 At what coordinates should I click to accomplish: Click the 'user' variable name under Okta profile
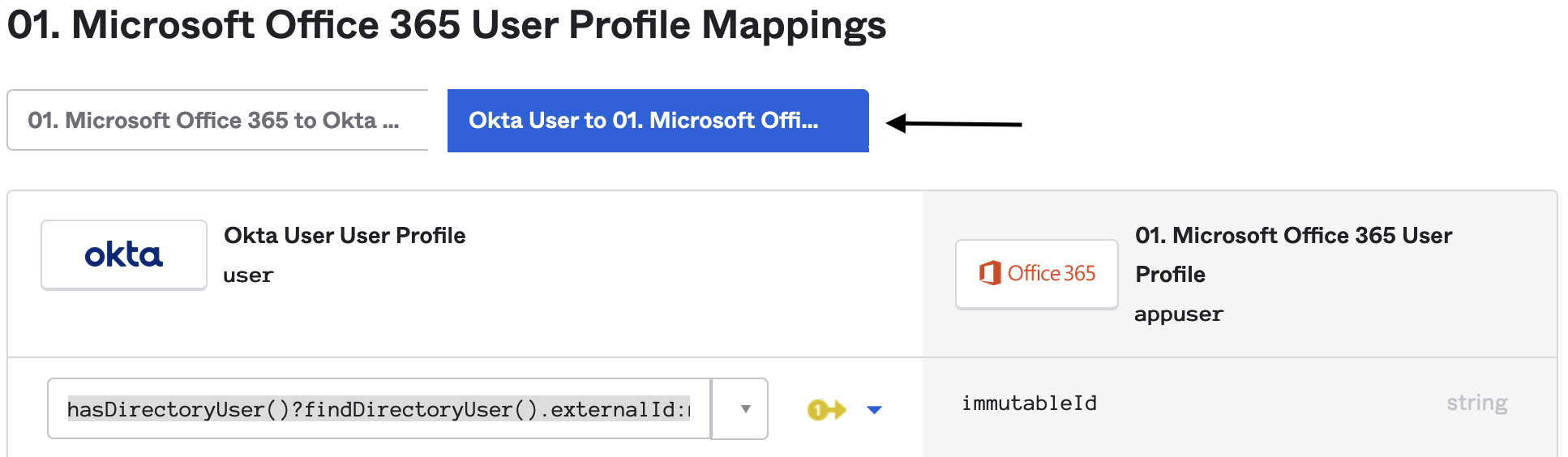248,275
